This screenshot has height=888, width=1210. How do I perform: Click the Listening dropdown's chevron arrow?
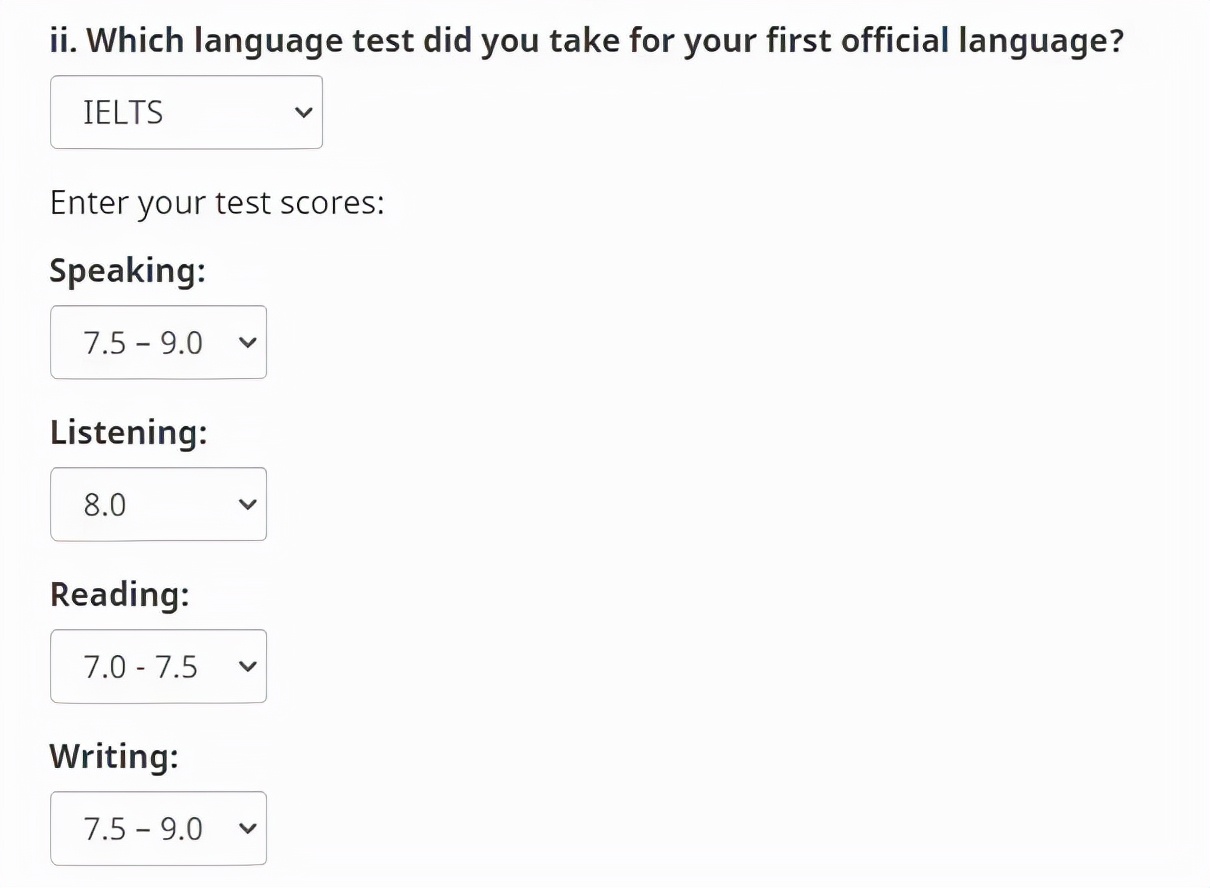click(x=248, y=504)
